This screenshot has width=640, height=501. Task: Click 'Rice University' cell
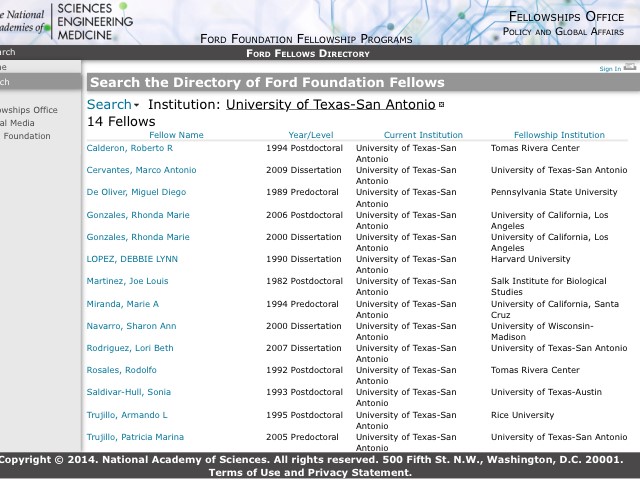pyautogui.click(x=522, y=415)
